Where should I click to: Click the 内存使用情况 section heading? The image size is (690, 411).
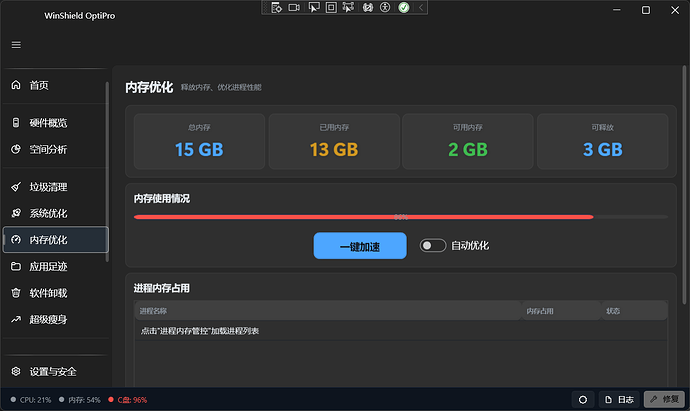pos(162,199)
